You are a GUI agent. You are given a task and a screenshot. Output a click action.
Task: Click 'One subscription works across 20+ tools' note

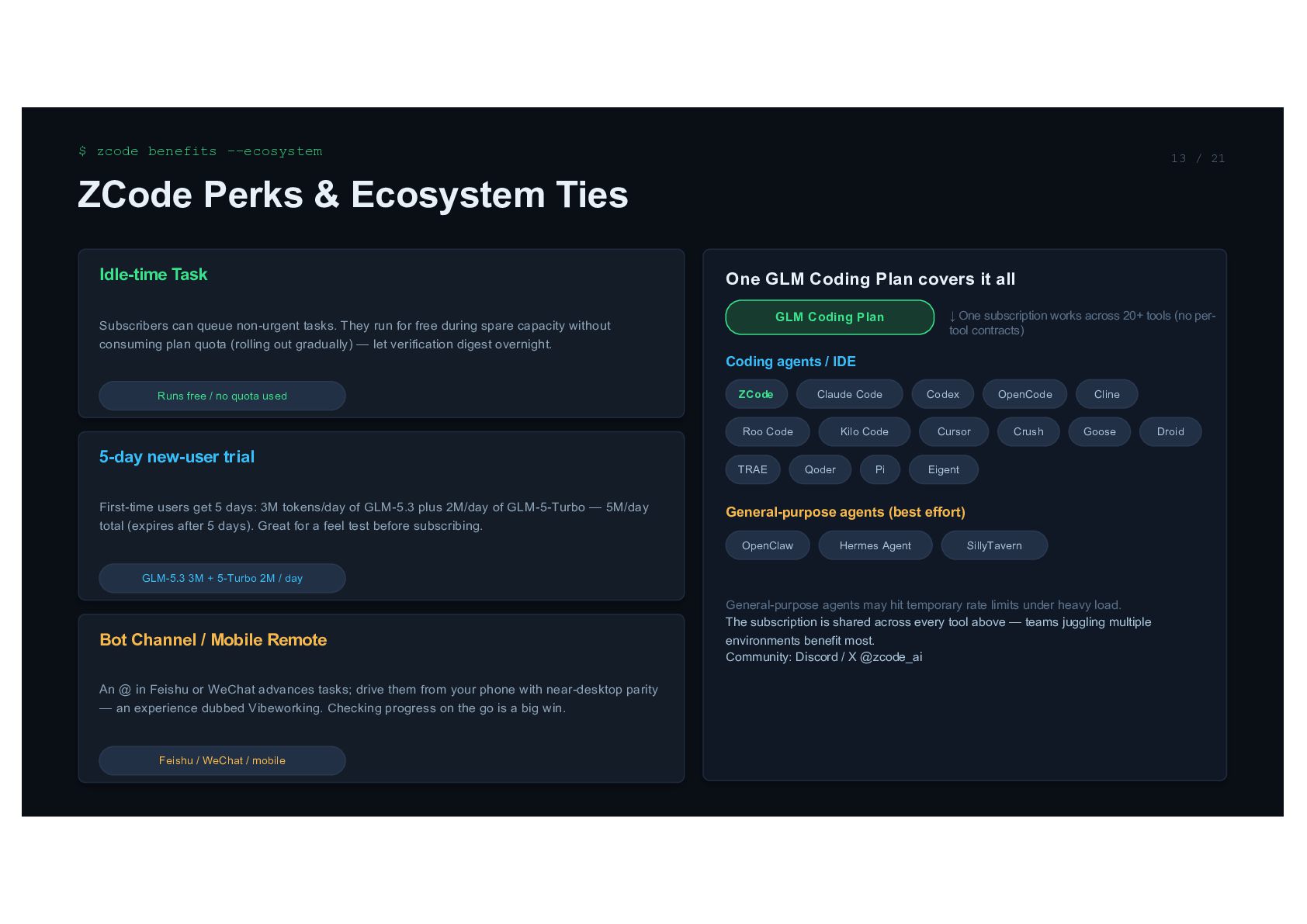coord(1083,323)
